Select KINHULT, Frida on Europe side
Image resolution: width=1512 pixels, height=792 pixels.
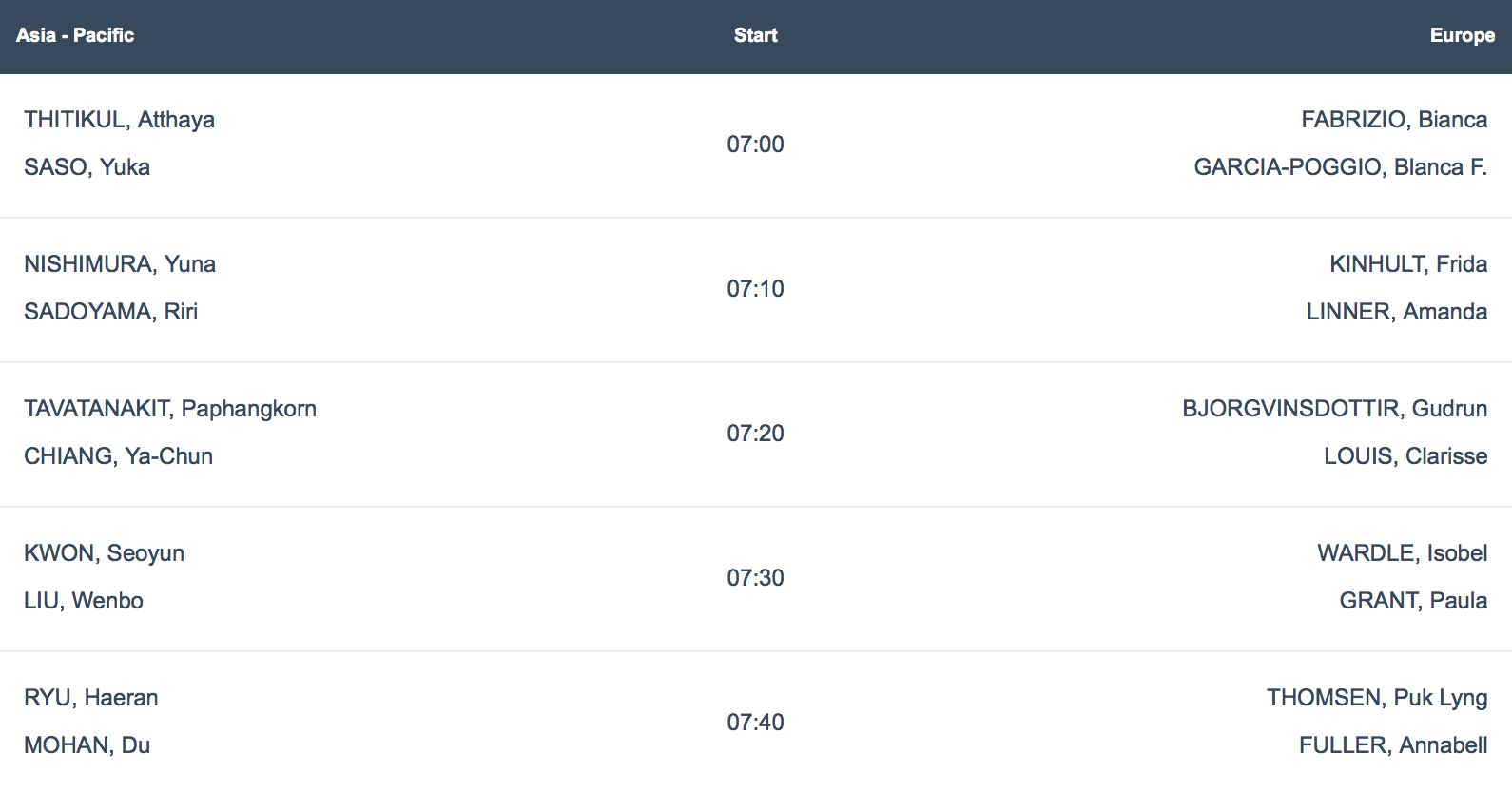[1408, 264]
